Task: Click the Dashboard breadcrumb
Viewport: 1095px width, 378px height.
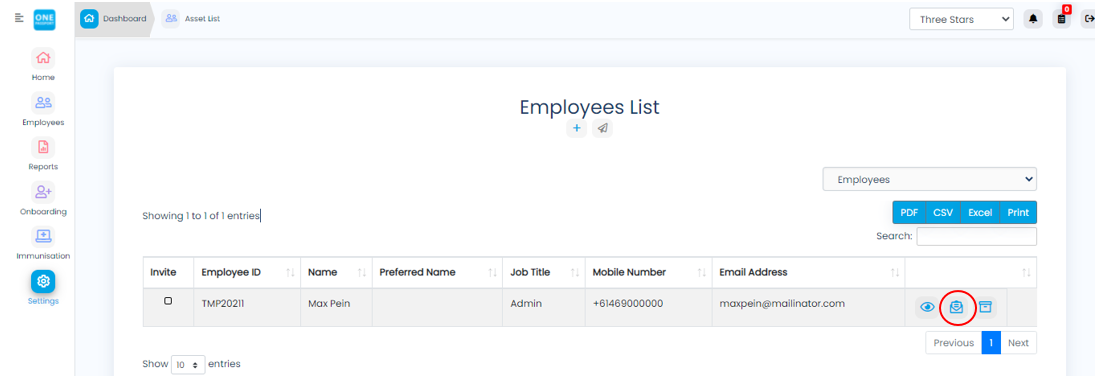Action: coord(115,19)
